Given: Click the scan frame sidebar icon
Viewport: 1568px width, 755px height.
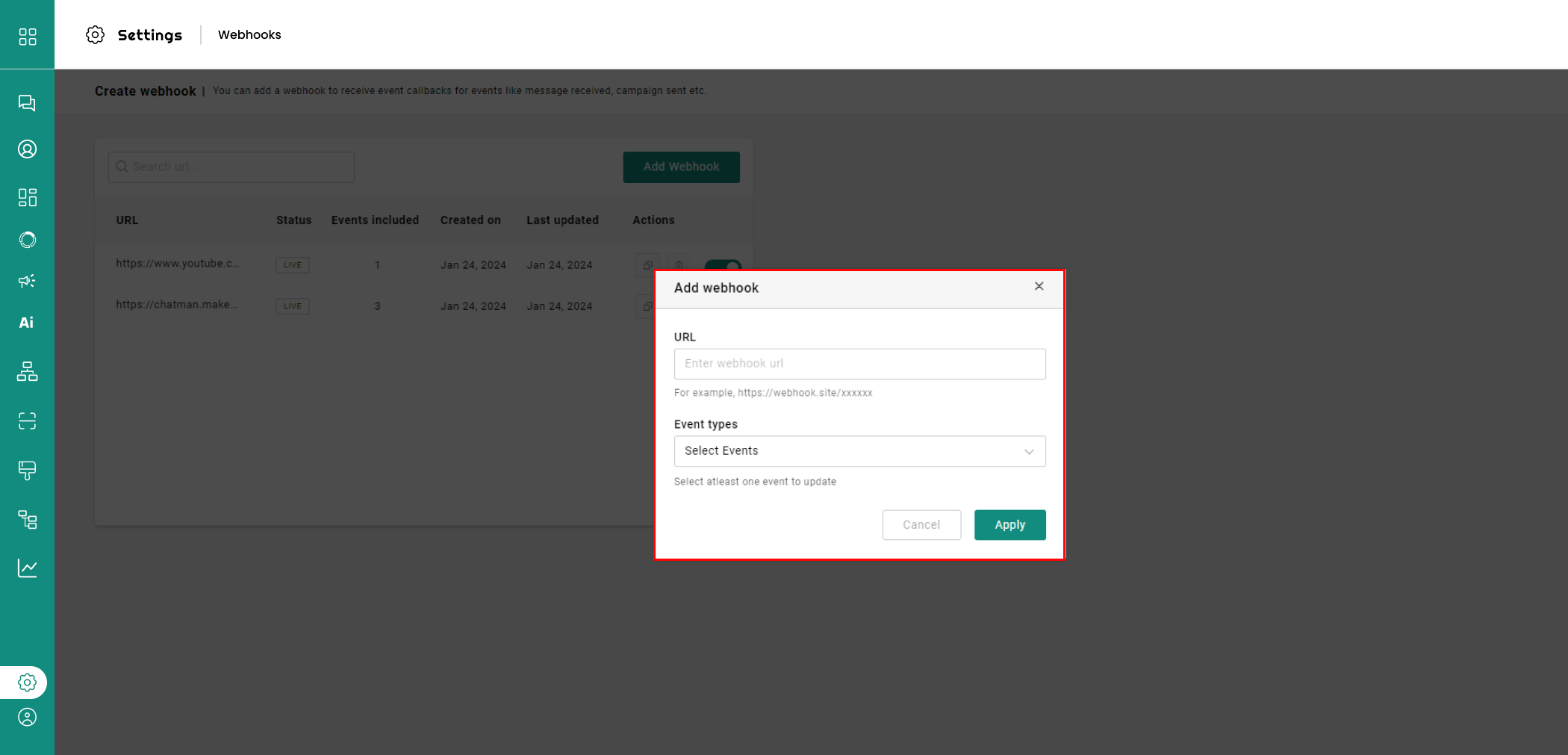Looking at the screenshot, I should 27,421.
